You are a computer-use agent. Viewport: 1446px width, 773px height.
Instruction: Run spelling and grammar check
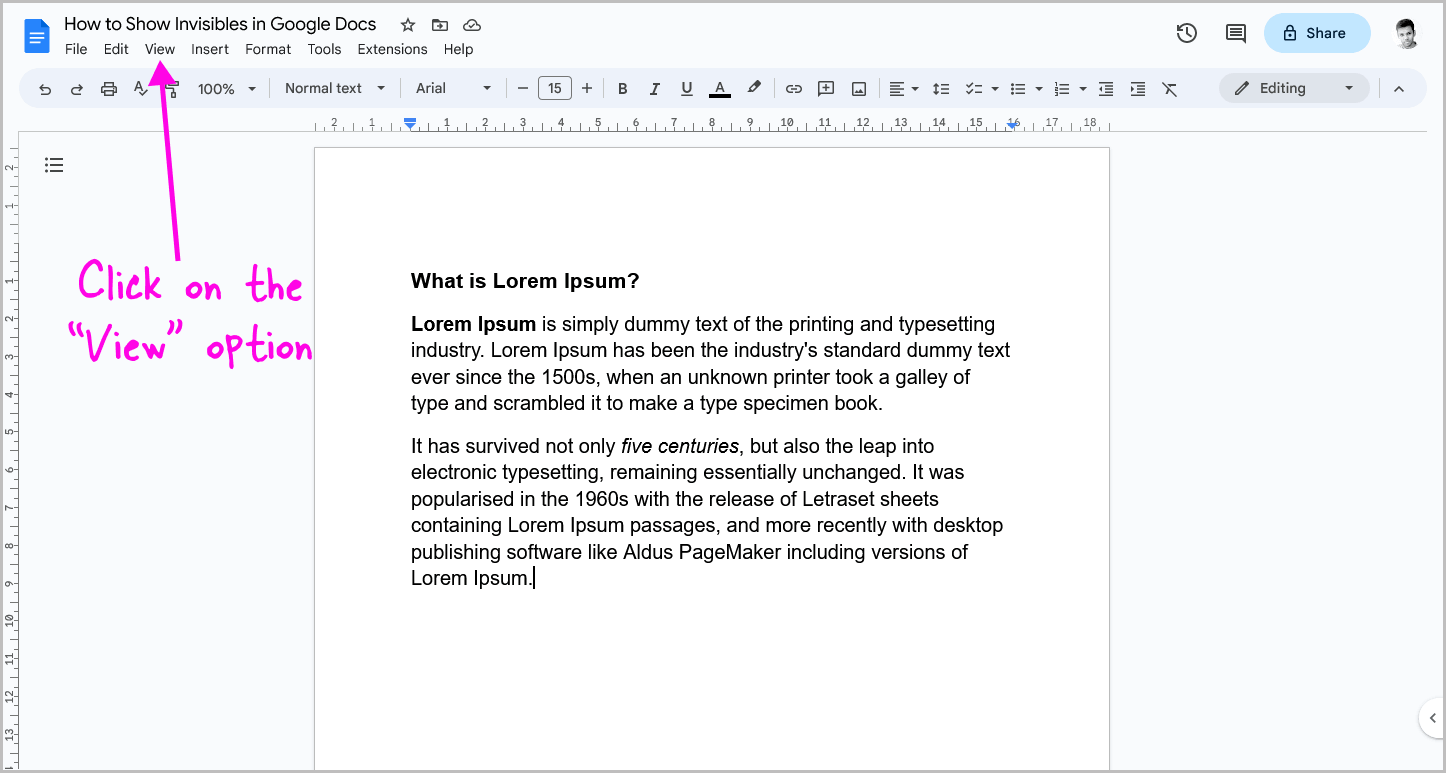(x=142, y=88)
